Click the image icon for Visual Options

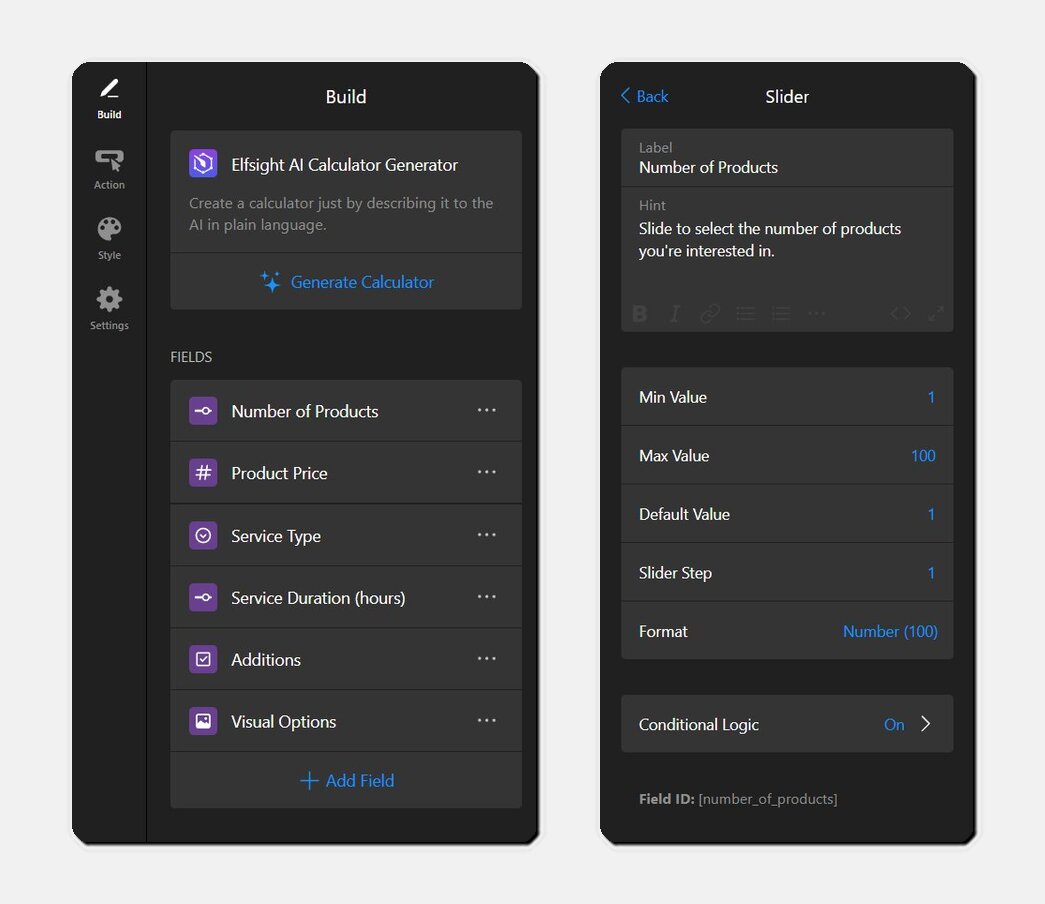[203, 721]
